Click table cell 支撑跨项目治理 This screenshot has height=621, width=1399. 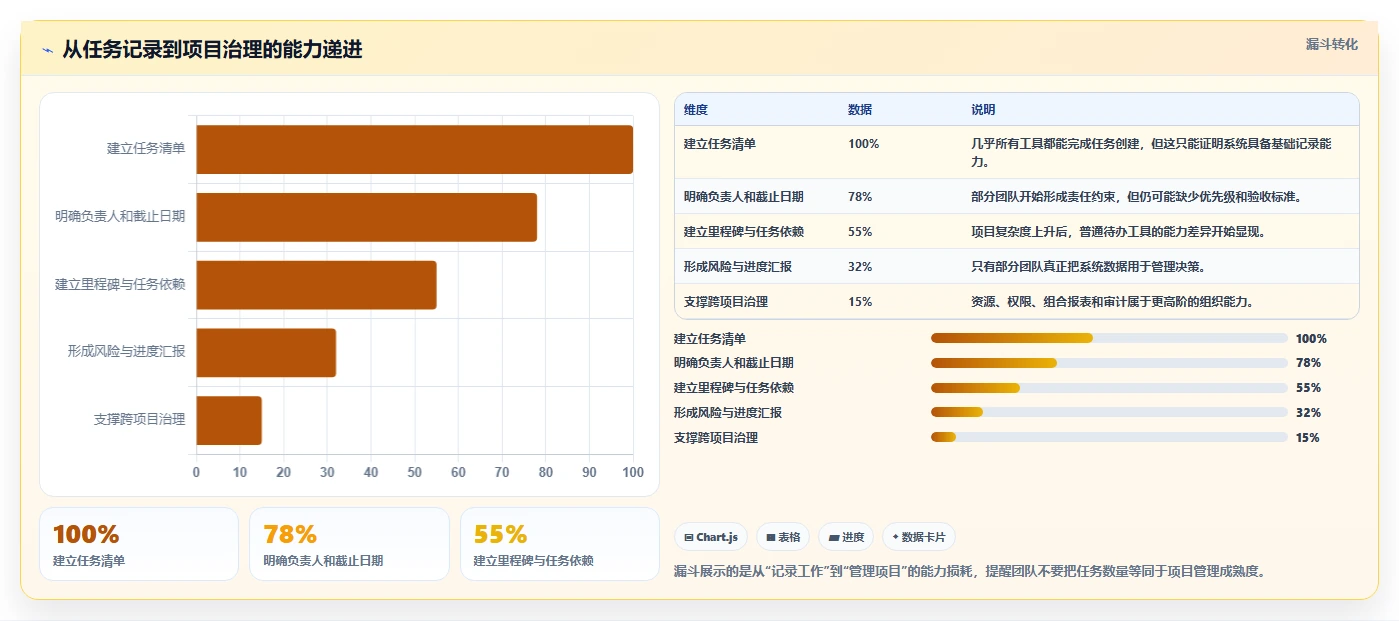[726, 302]
